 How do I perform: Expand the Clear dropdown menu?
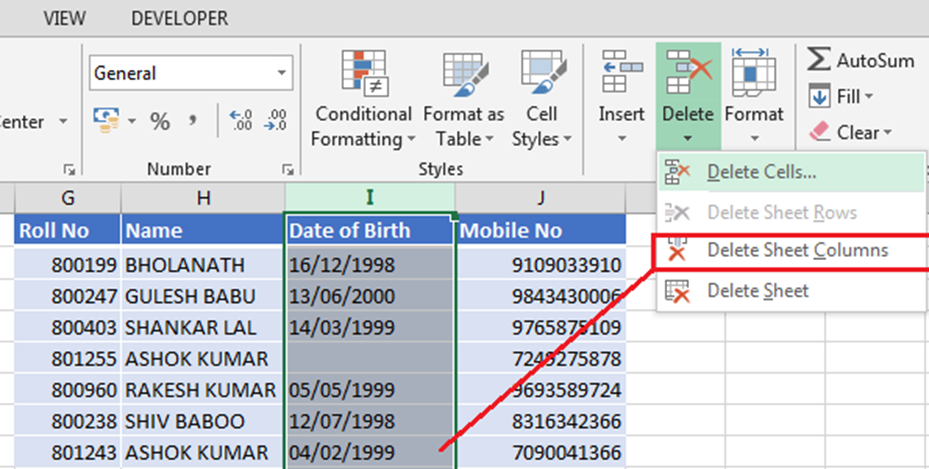click(x=887, y=133)
